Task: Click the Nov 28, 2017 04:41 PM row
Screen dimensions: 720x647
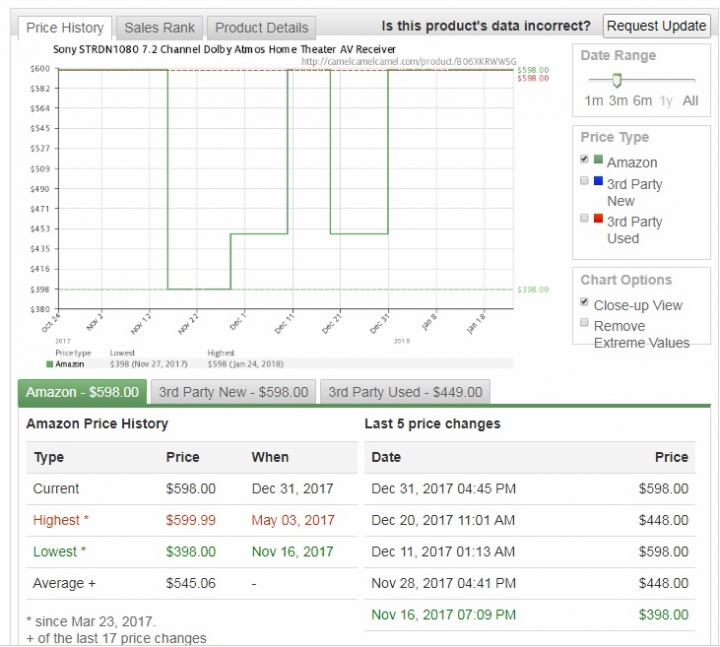Action: (x=530, y=583)
